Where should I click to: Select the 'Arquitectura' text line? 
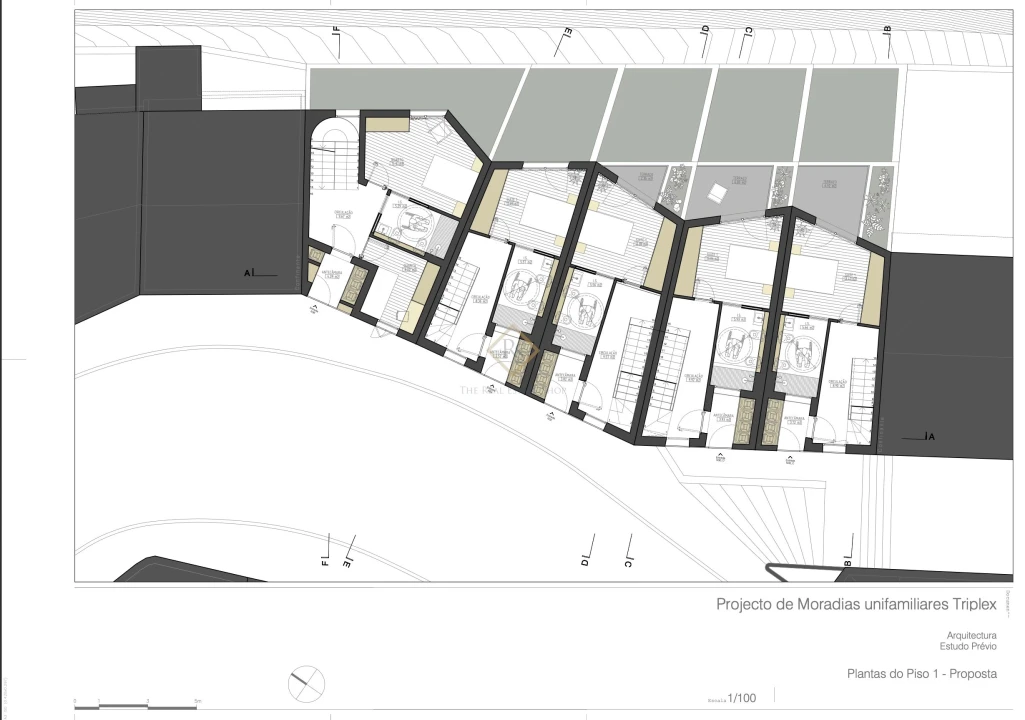pyautogui.click(x=971, y=635)
